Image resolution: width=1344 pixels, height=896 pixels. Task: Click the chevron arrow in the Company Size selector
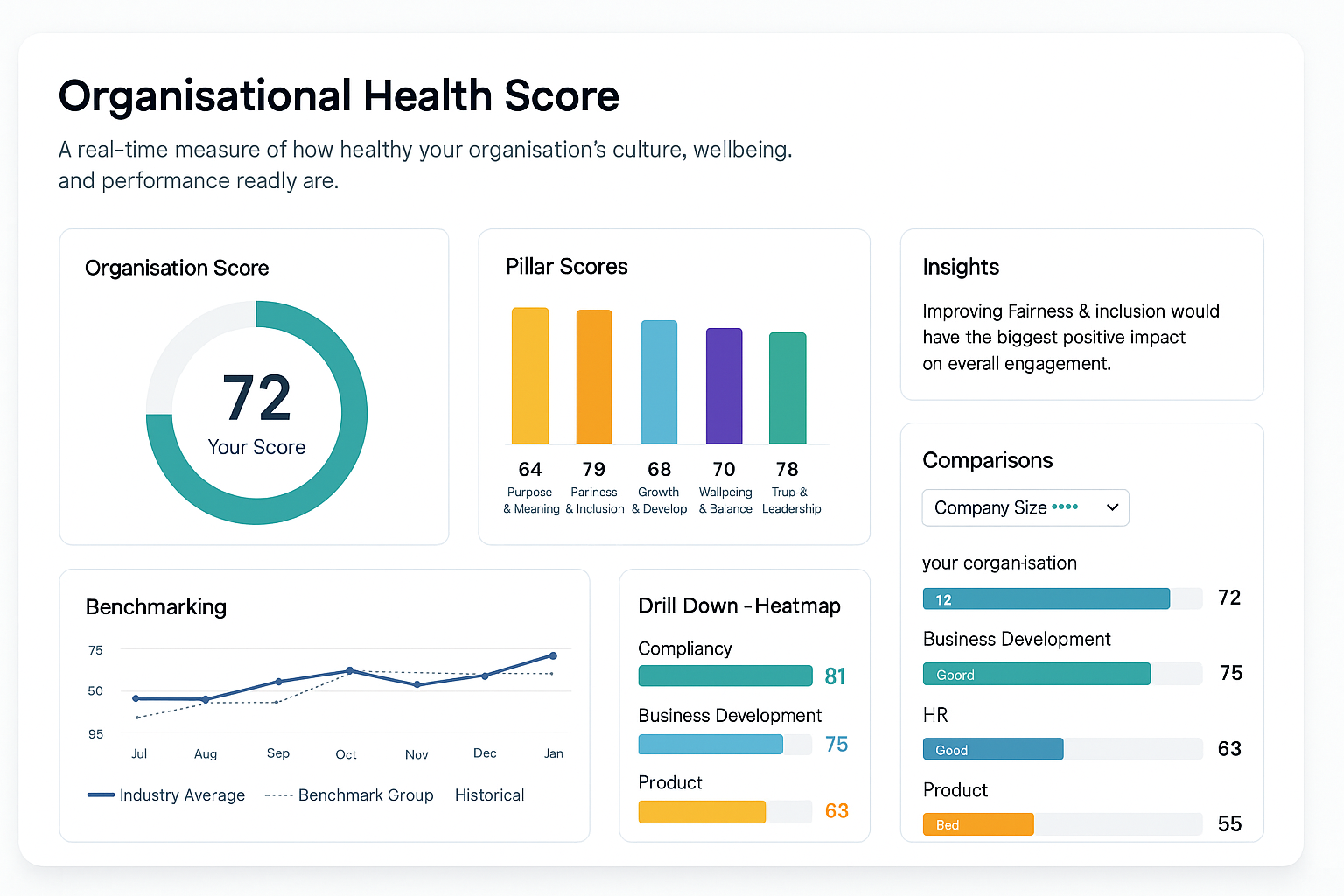[x=1112, y=508]
